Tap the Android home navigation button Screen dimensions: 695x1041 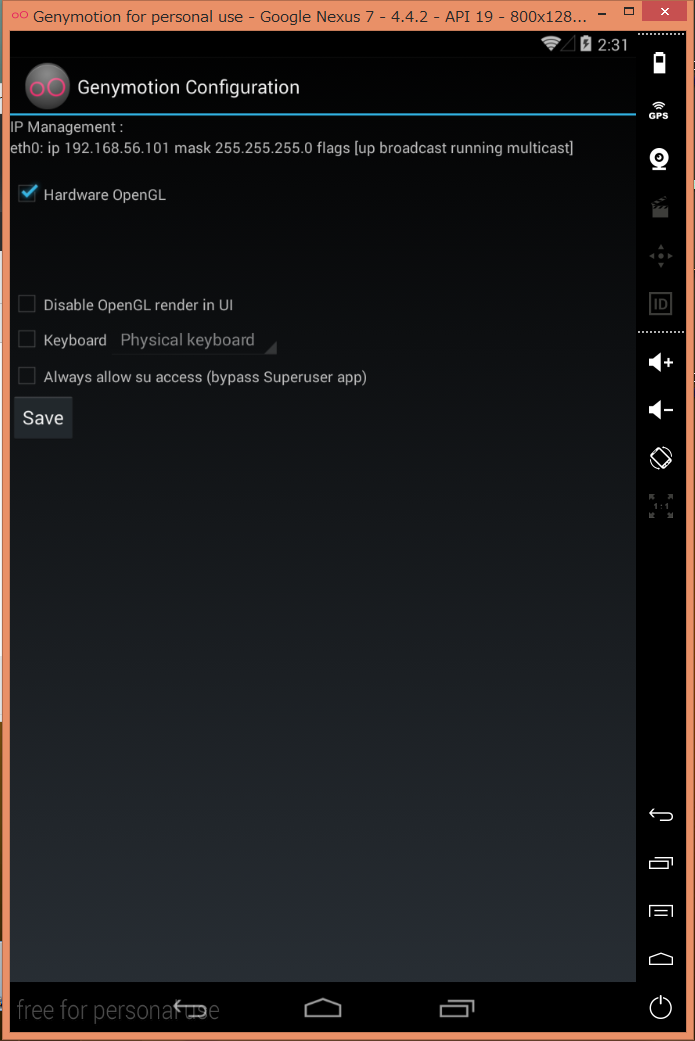323,1008
